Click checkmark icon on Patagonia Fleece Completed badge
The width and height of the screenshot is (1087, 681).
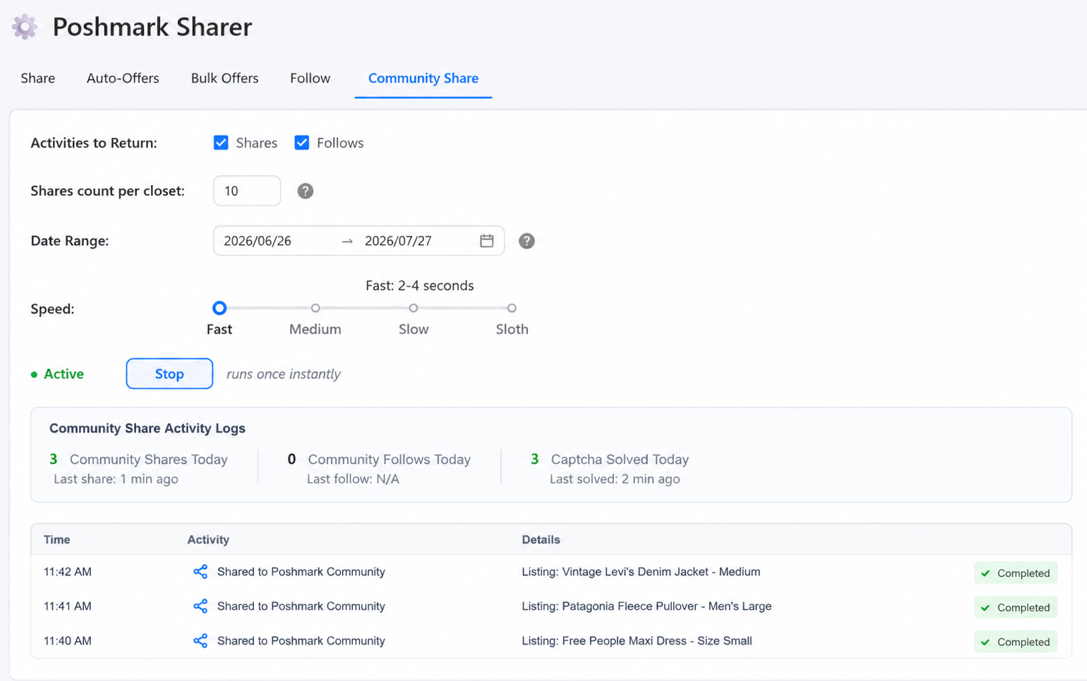985,608
